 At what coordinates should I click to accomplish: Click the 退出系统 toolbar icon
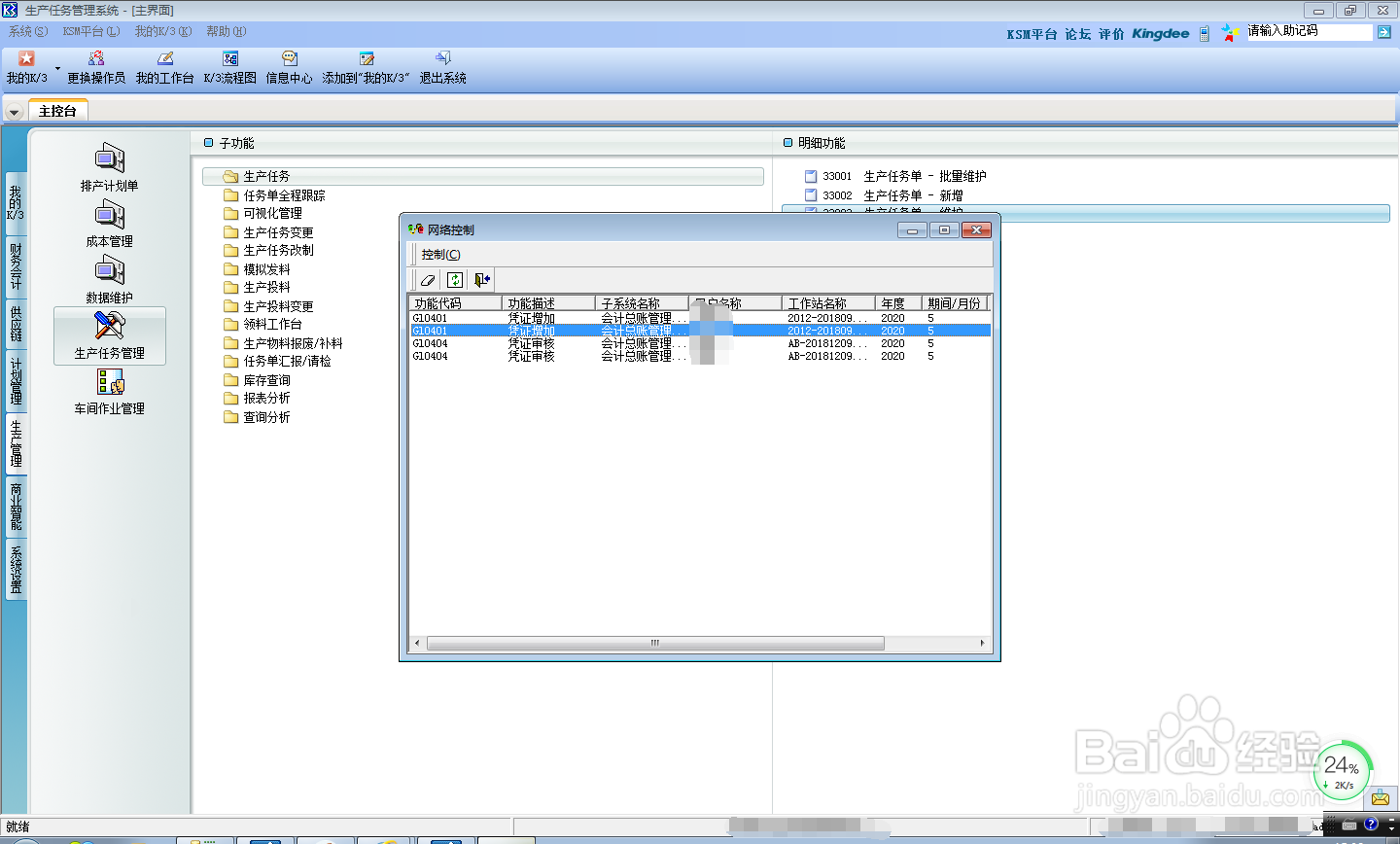tap(442, 67)
